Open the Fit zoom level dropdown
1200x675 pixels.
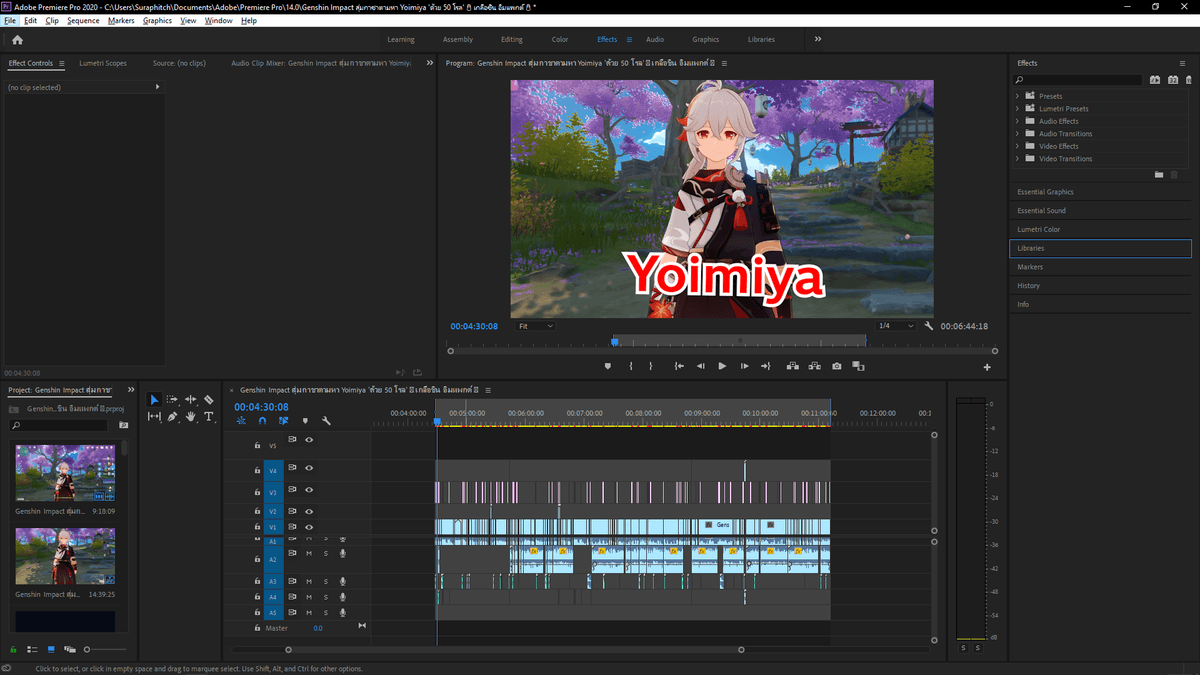pyautogui.click(x=535, y=326)
